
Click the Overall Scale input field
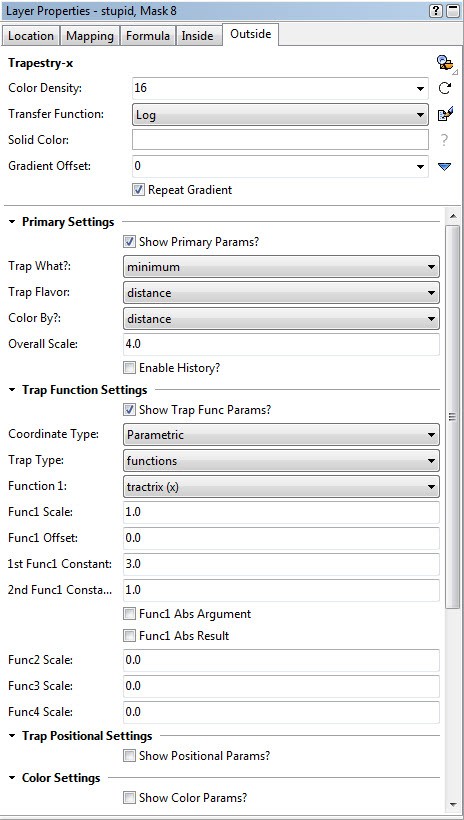pyautogui.click(x=281, y=344)
